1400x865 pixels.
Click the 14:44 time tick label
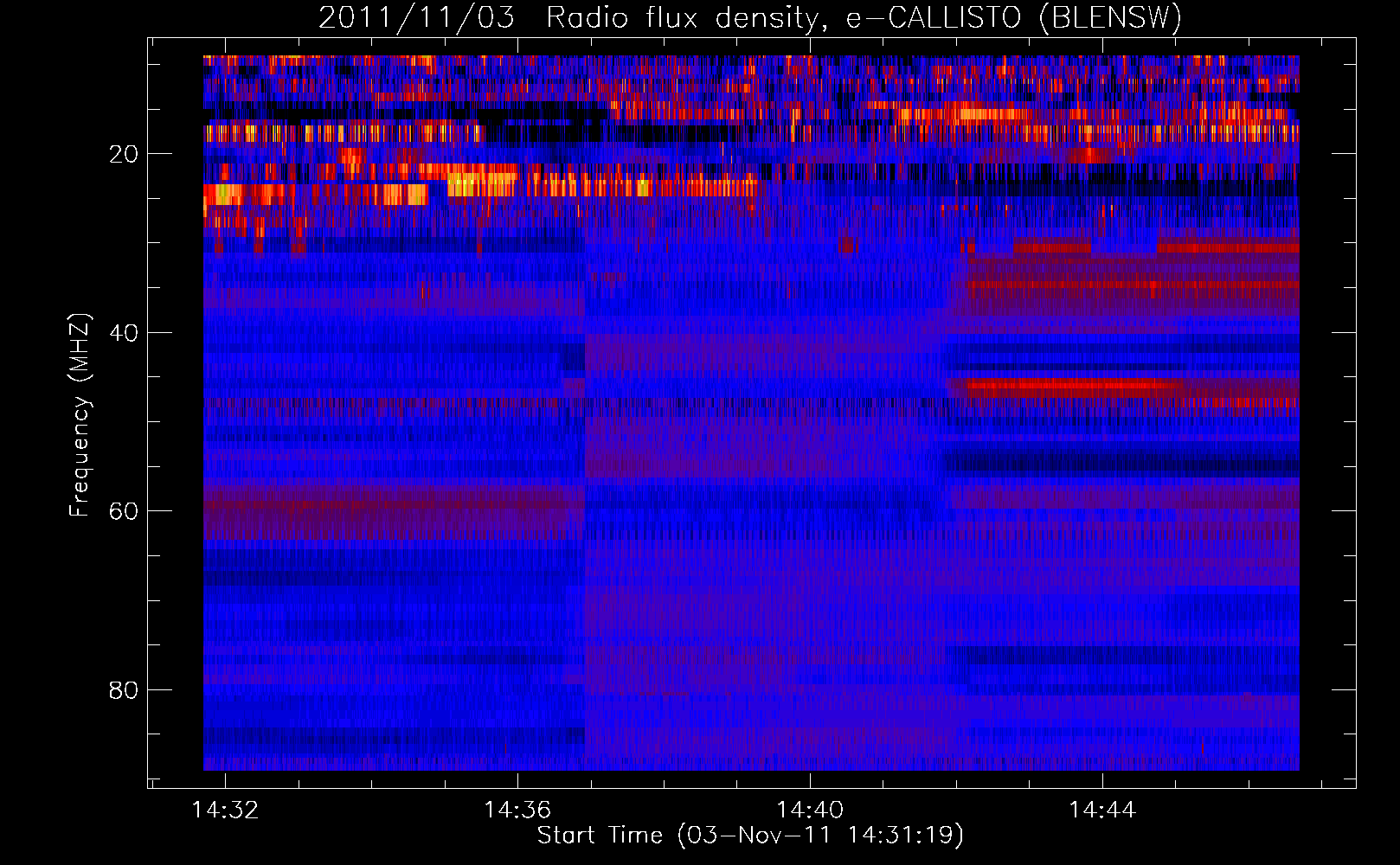[x=1102, y=811]
